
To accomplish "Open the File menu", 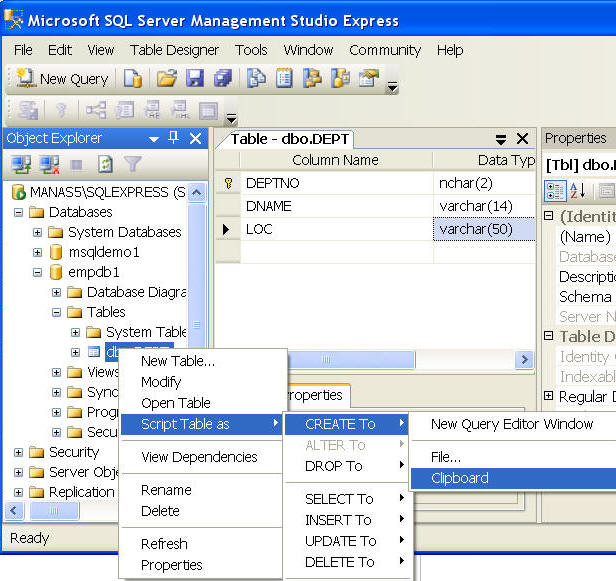I will (x=23, y=50).
